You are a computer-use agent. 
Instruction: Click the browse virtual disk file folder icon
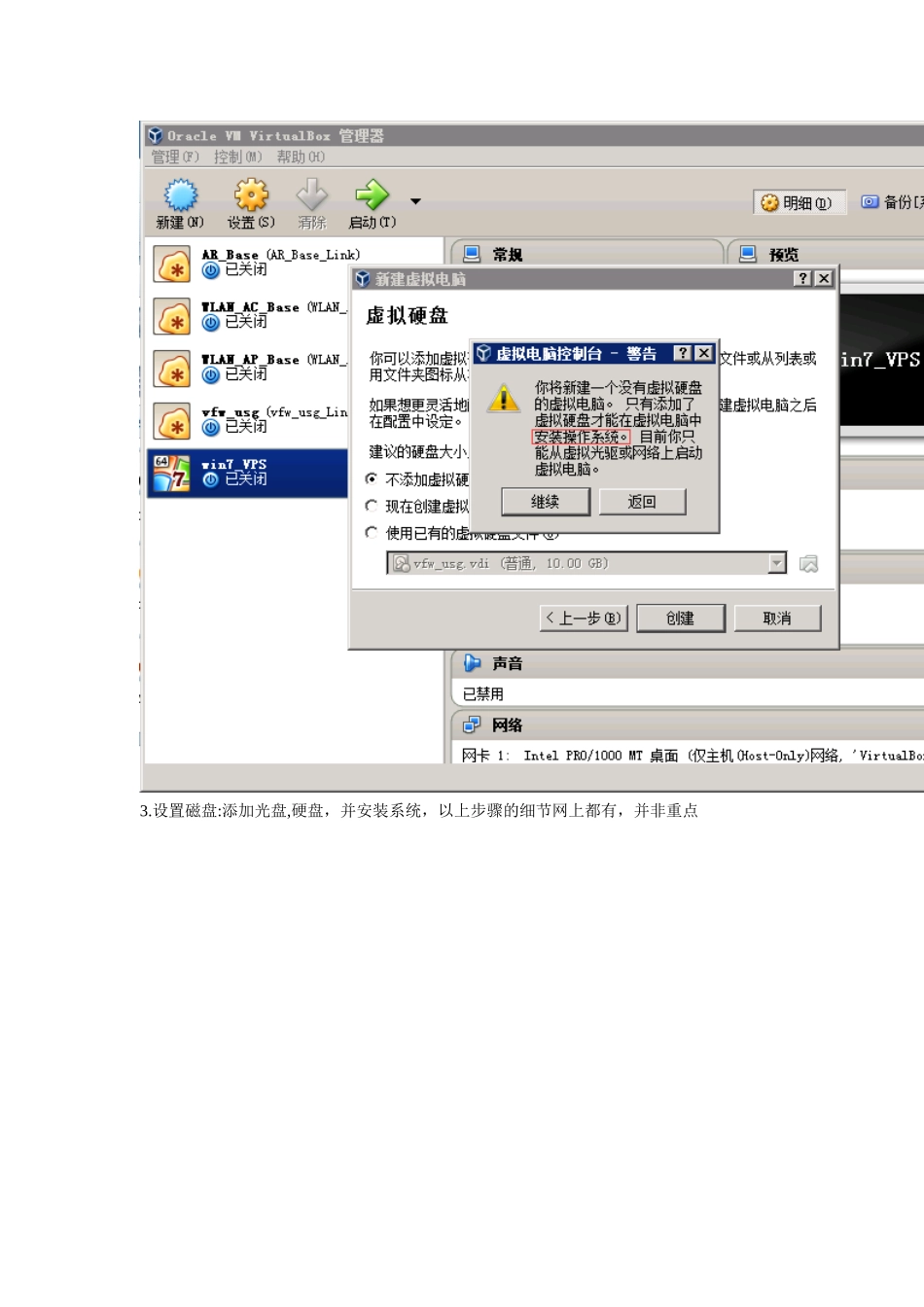(x=808, y=563)
